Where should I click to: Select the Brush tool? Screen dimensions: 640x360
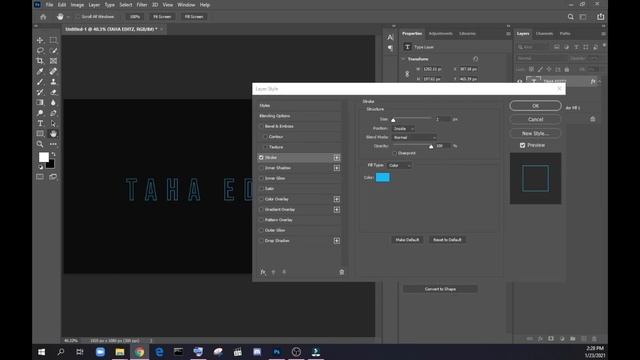[40, 82]
